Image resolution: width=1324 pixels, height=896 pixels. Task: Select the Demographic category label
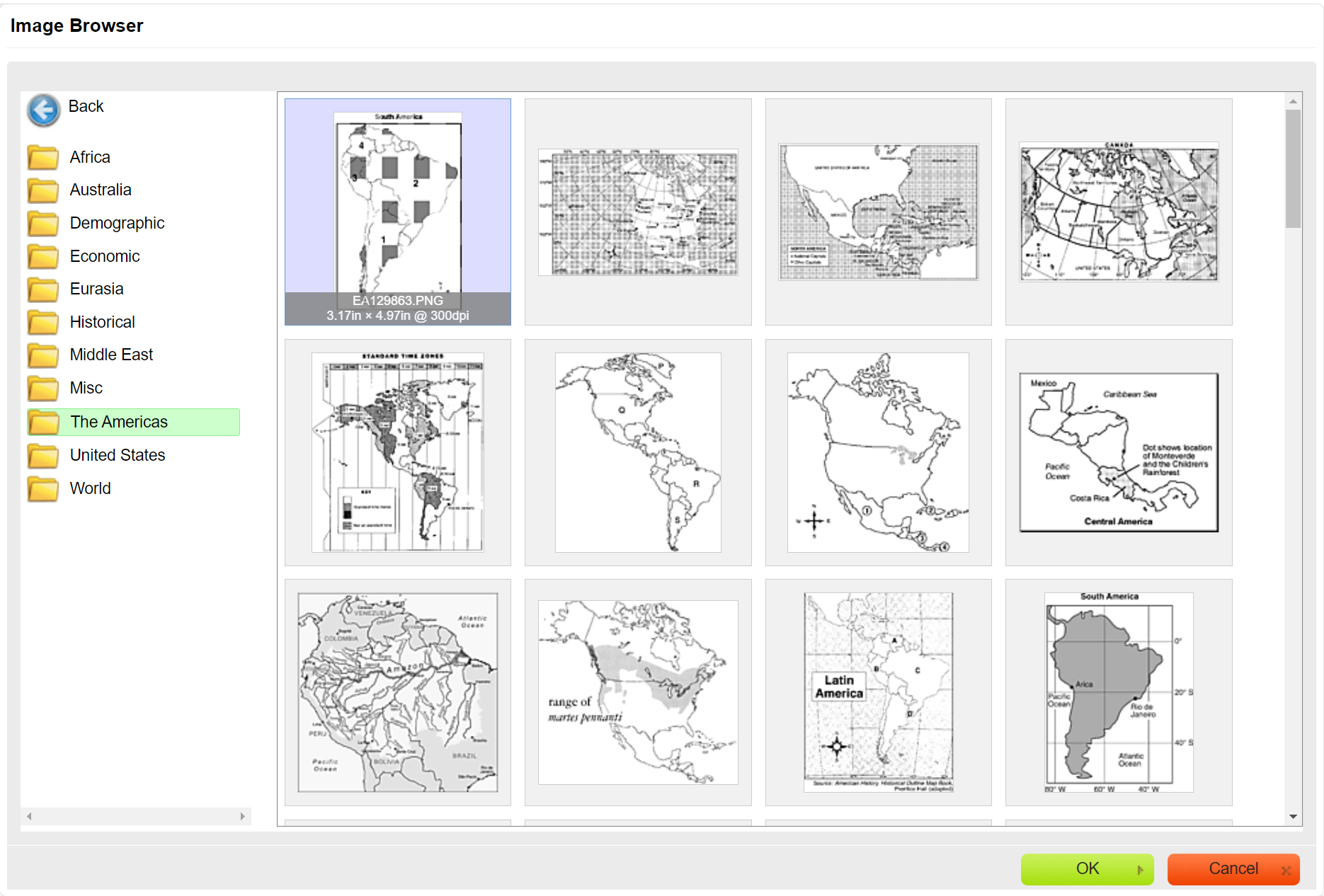(117, 223)
